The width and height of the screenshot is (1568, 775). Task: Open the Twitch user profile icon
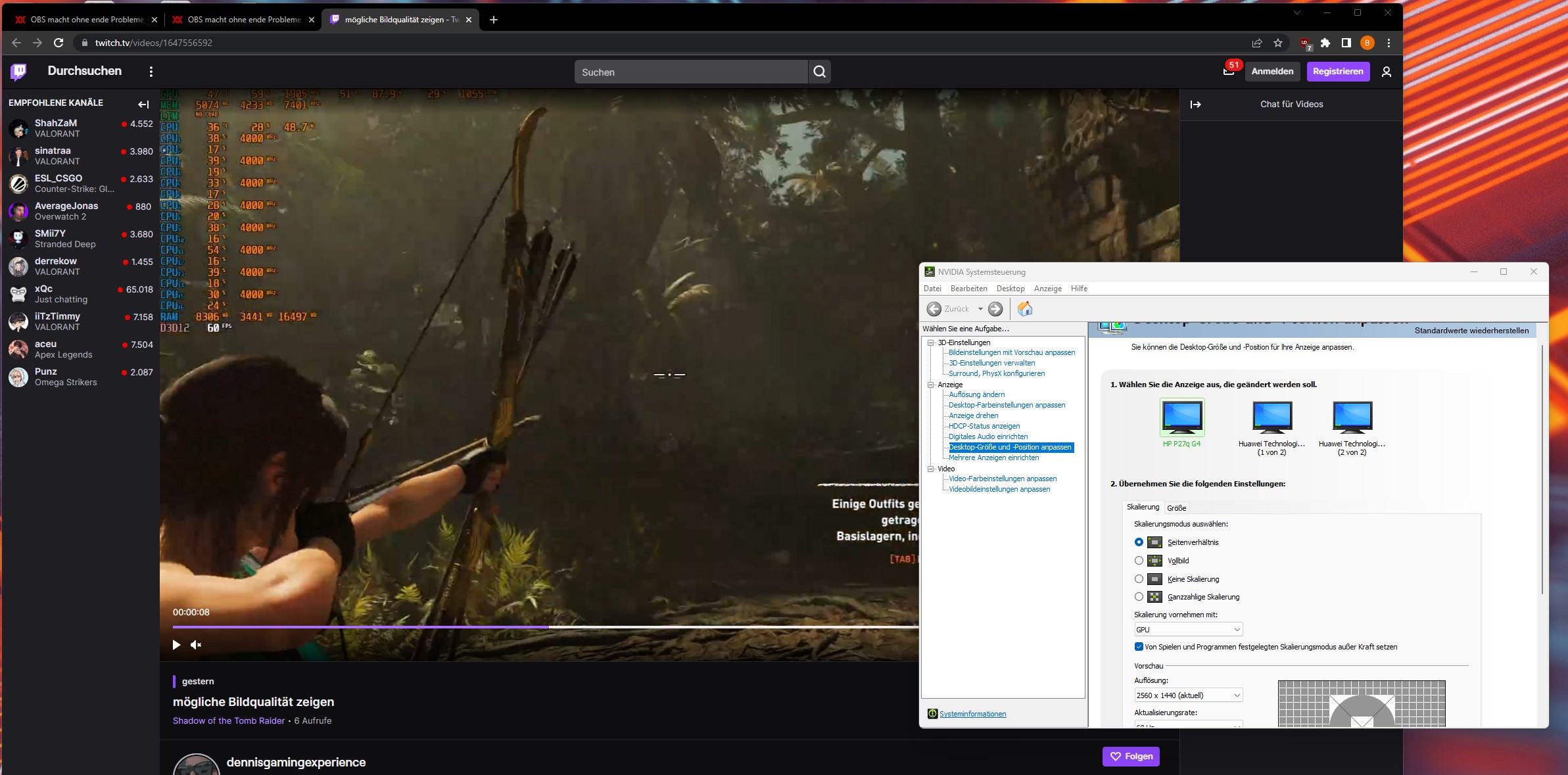(1387, 72)
